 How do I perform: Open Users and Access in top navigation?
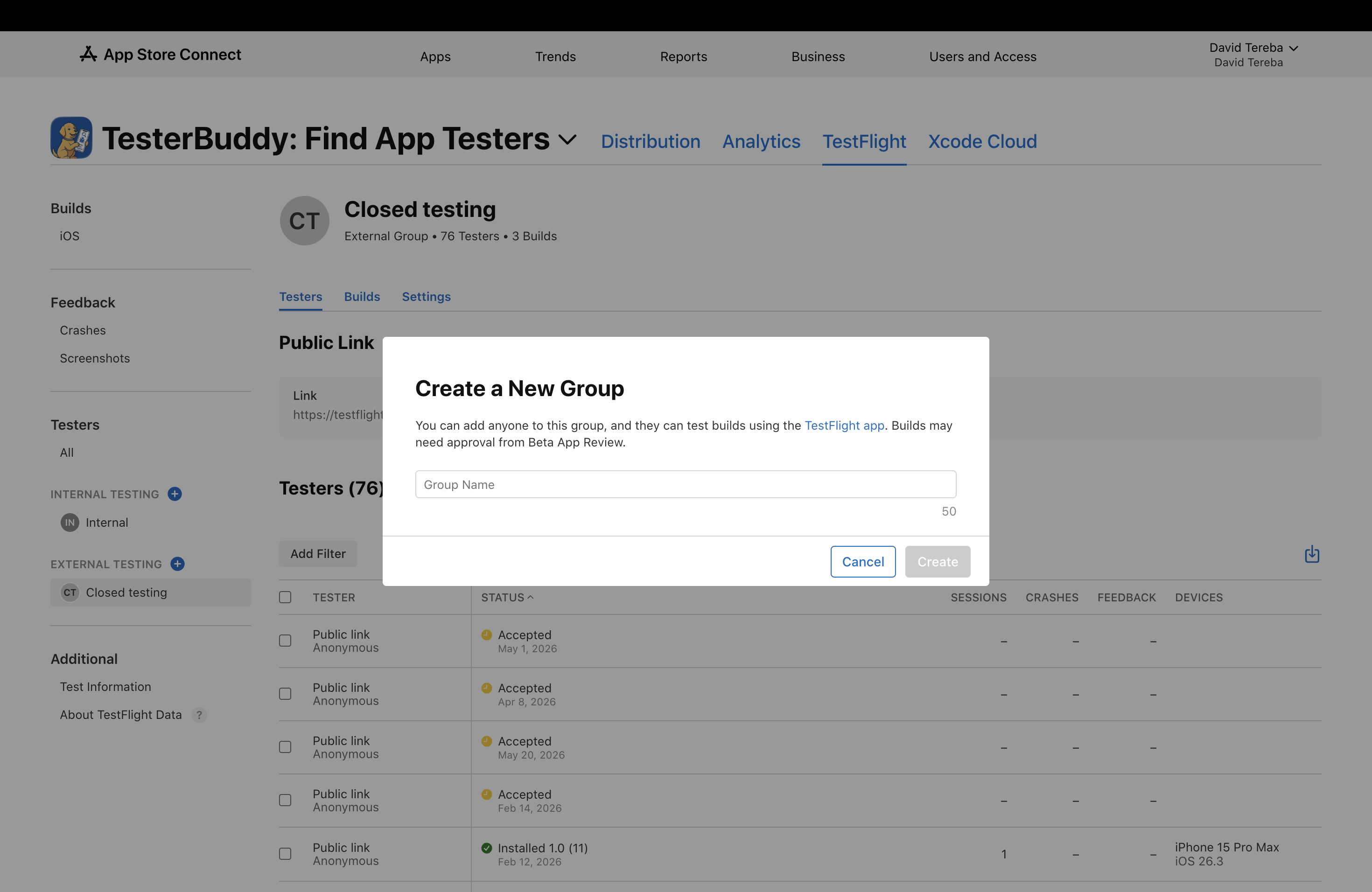(983, 56)
